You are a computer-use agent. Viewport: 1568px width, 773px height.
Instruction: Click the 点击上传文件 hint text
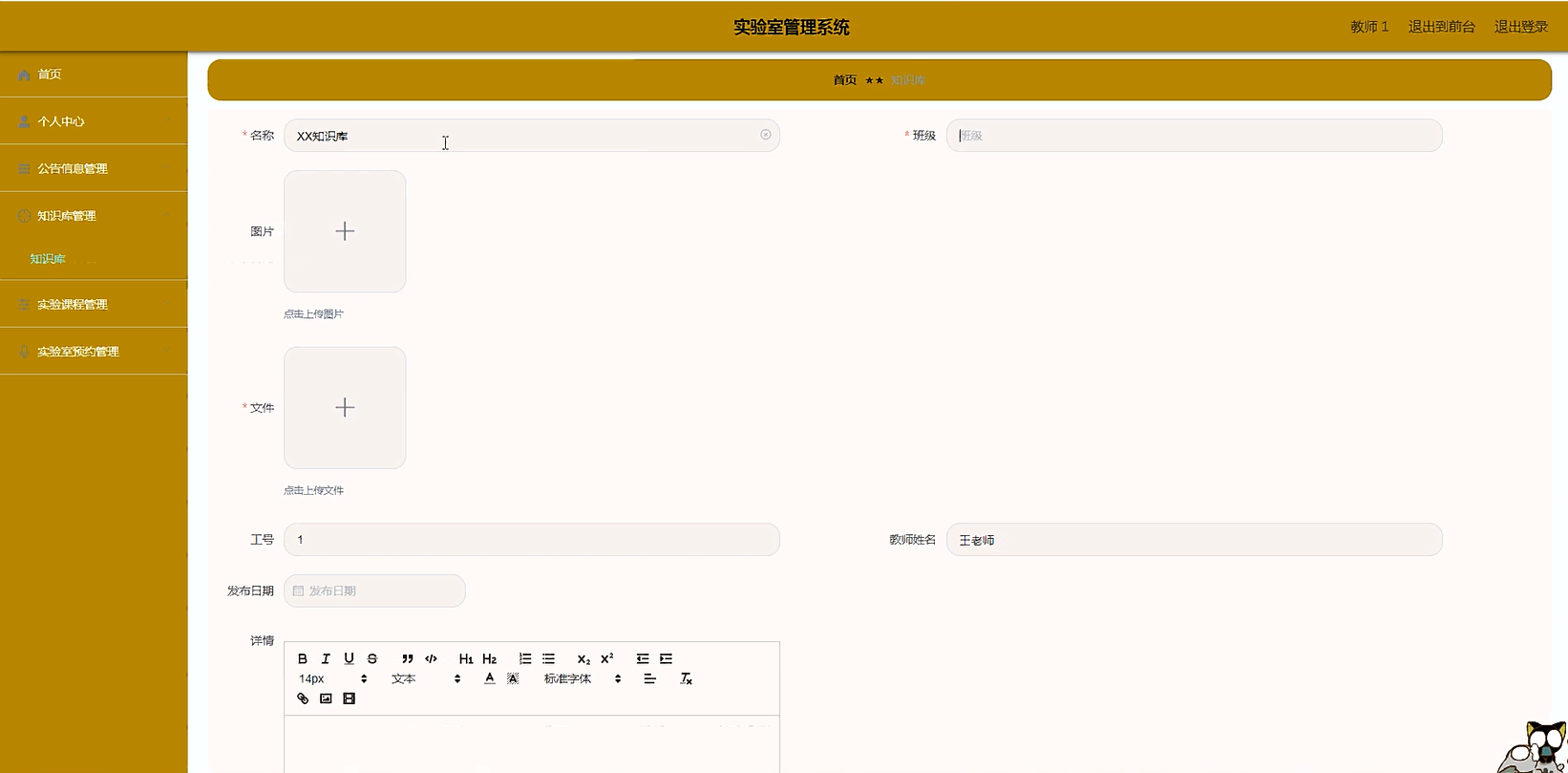313,490
